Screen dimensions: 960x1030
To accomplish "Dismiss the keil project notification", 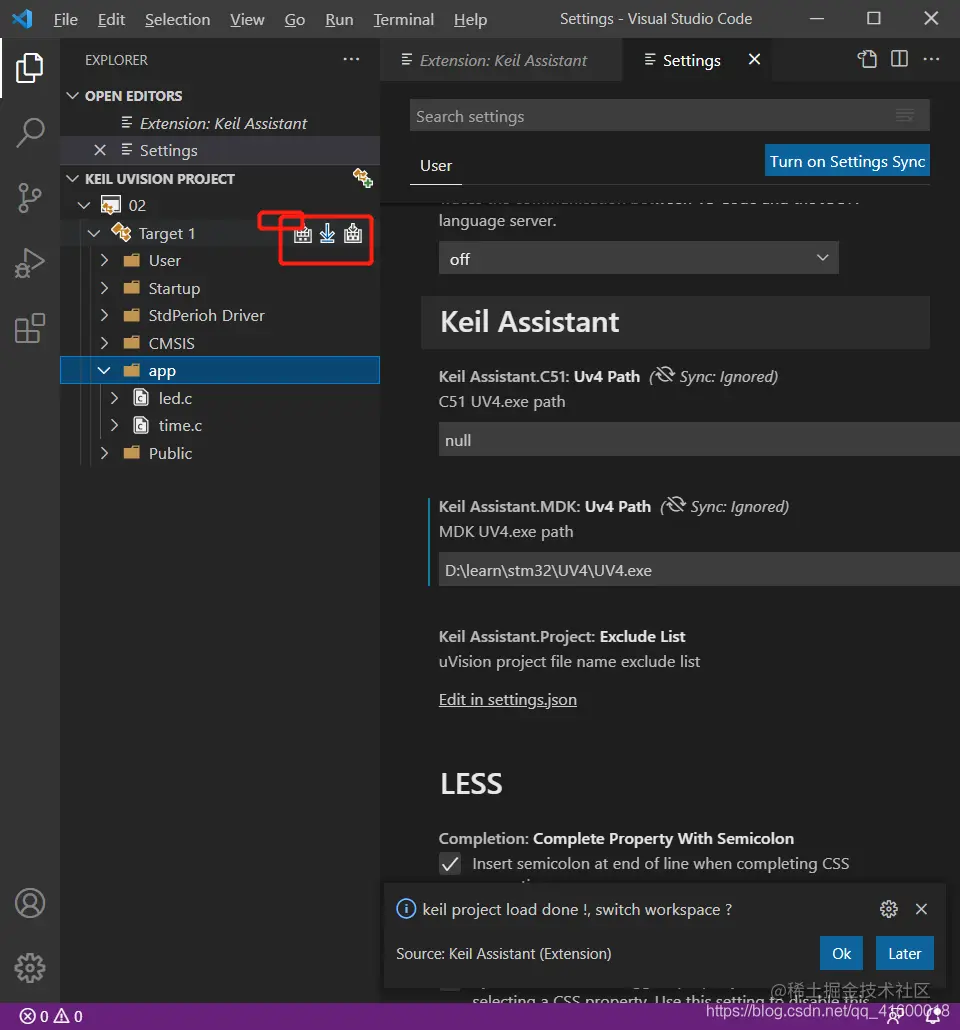I will click(x=921, y=909).
